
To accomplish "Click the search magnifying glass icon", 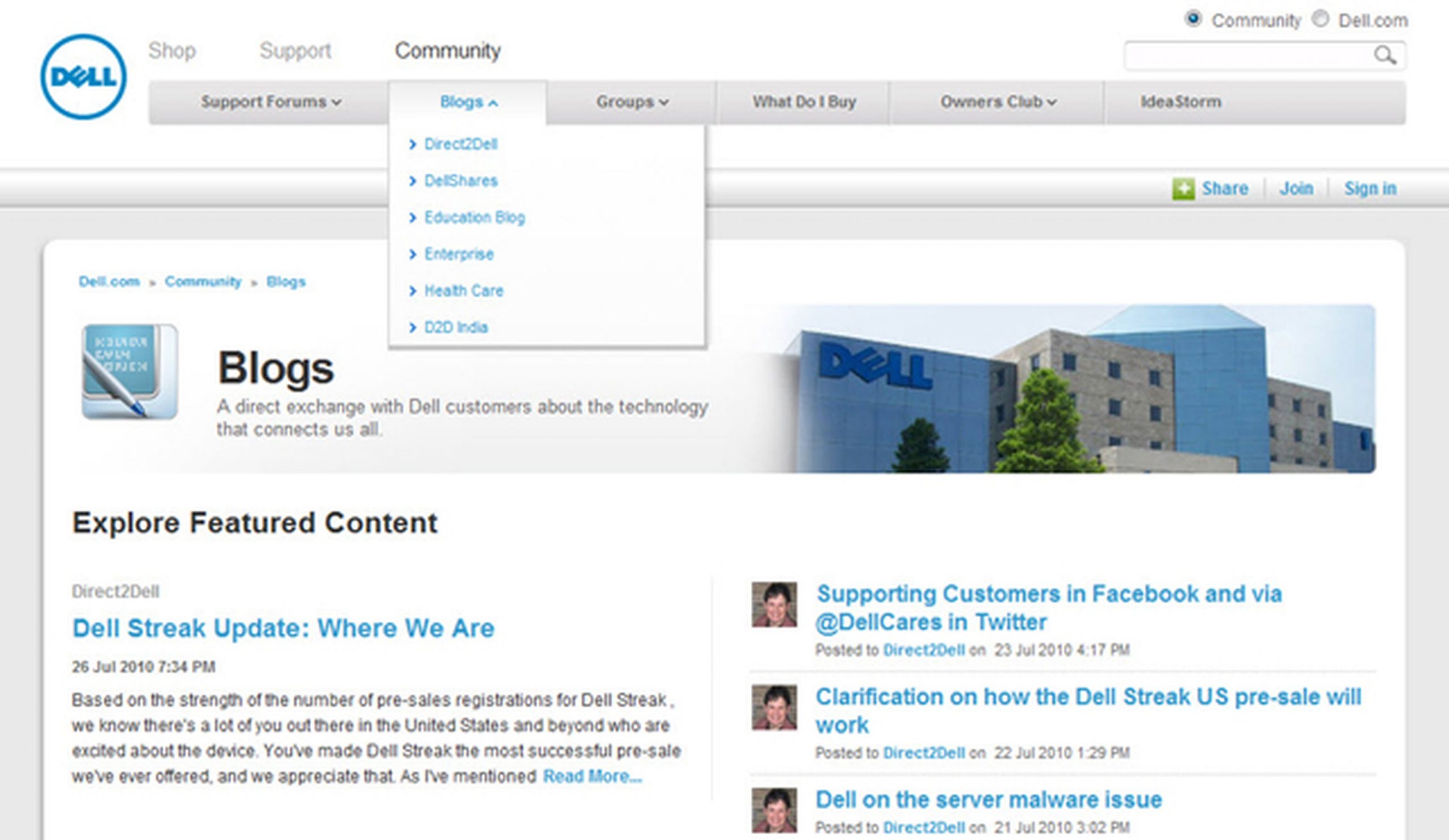I will pyautogui.click(x=1386, y=56).
